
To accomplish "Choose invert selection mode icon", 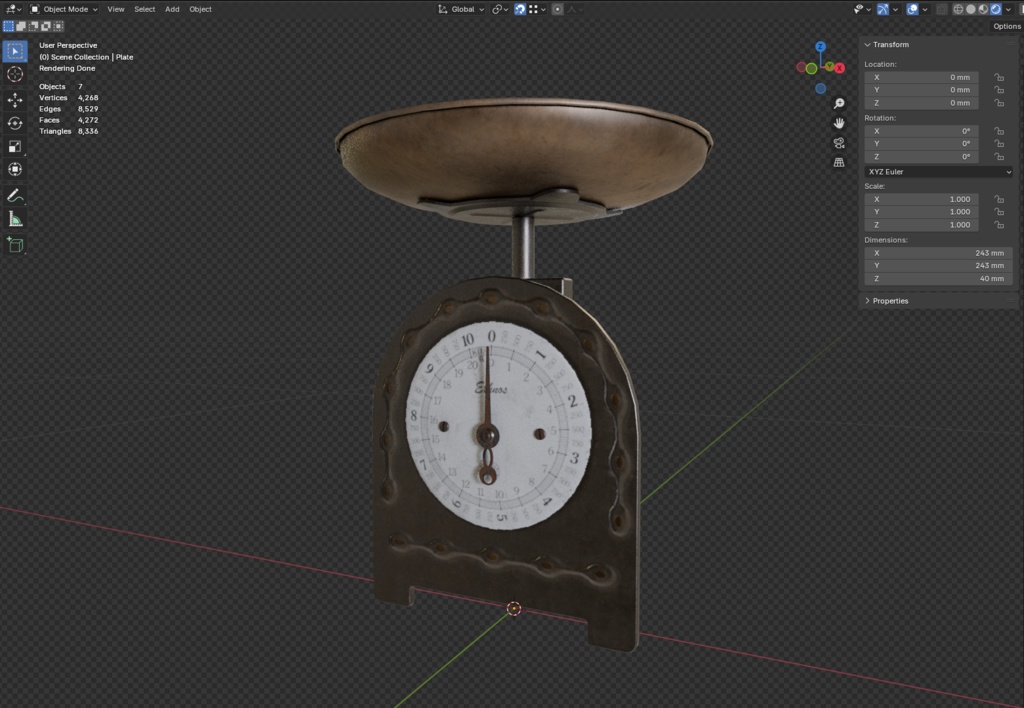I will pyautogui.click(x=46, y=26).
